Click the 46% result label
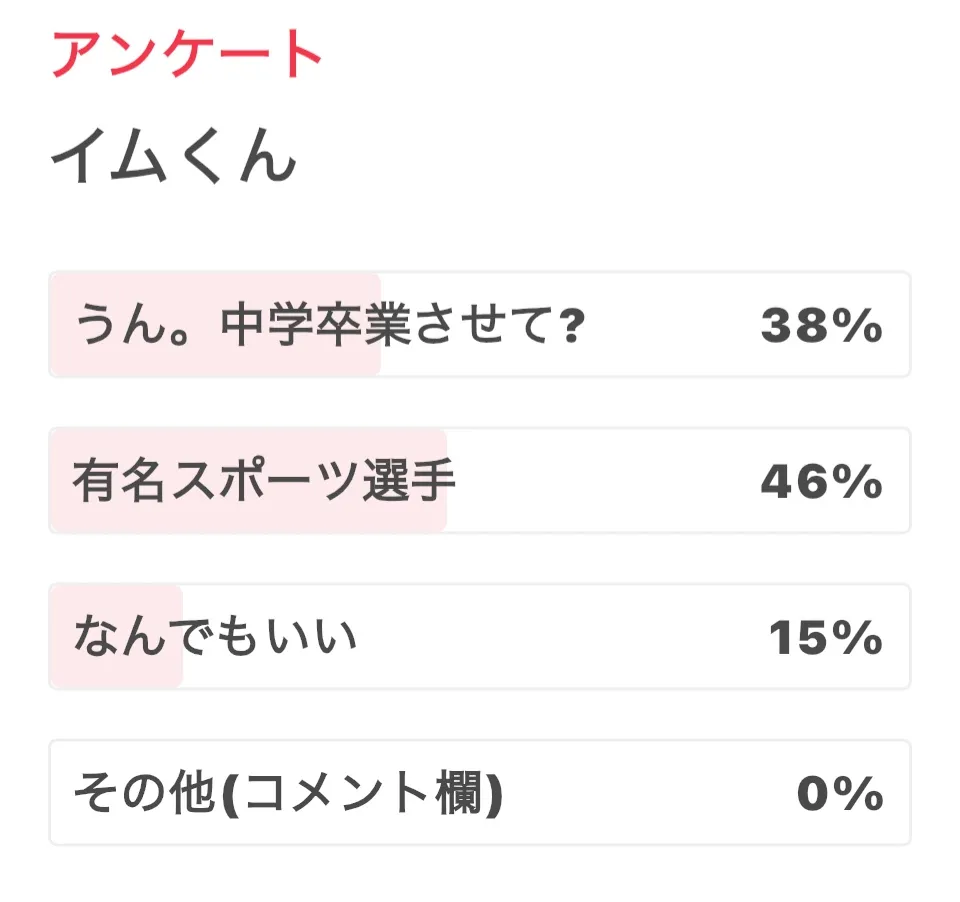Viewport: 960px width, 902px height. click(x=821, y=482)
